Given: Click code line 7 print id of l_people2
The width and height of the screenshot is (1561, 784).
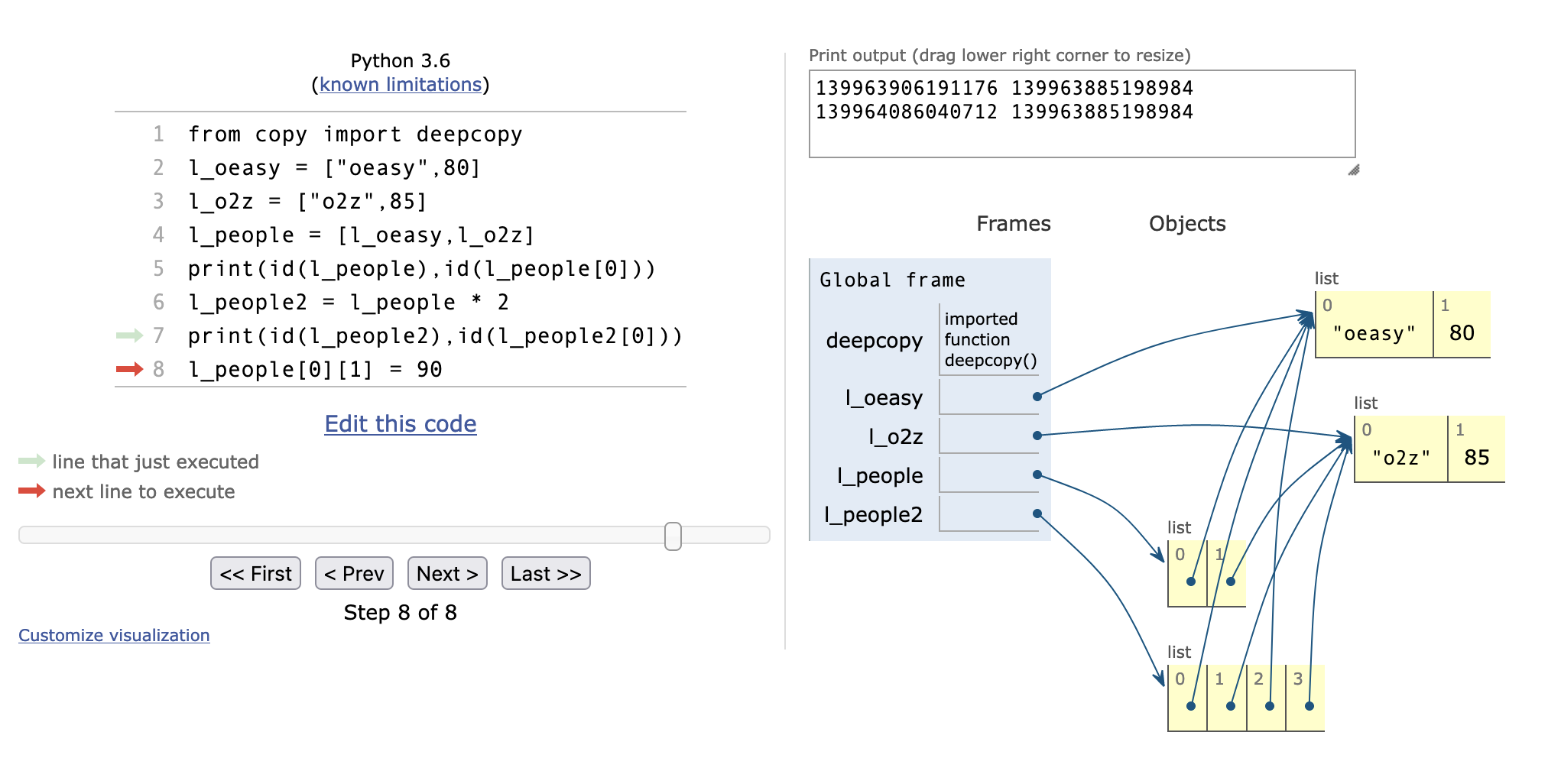Looking at the screenshot, I should click(x=436, y=335).
